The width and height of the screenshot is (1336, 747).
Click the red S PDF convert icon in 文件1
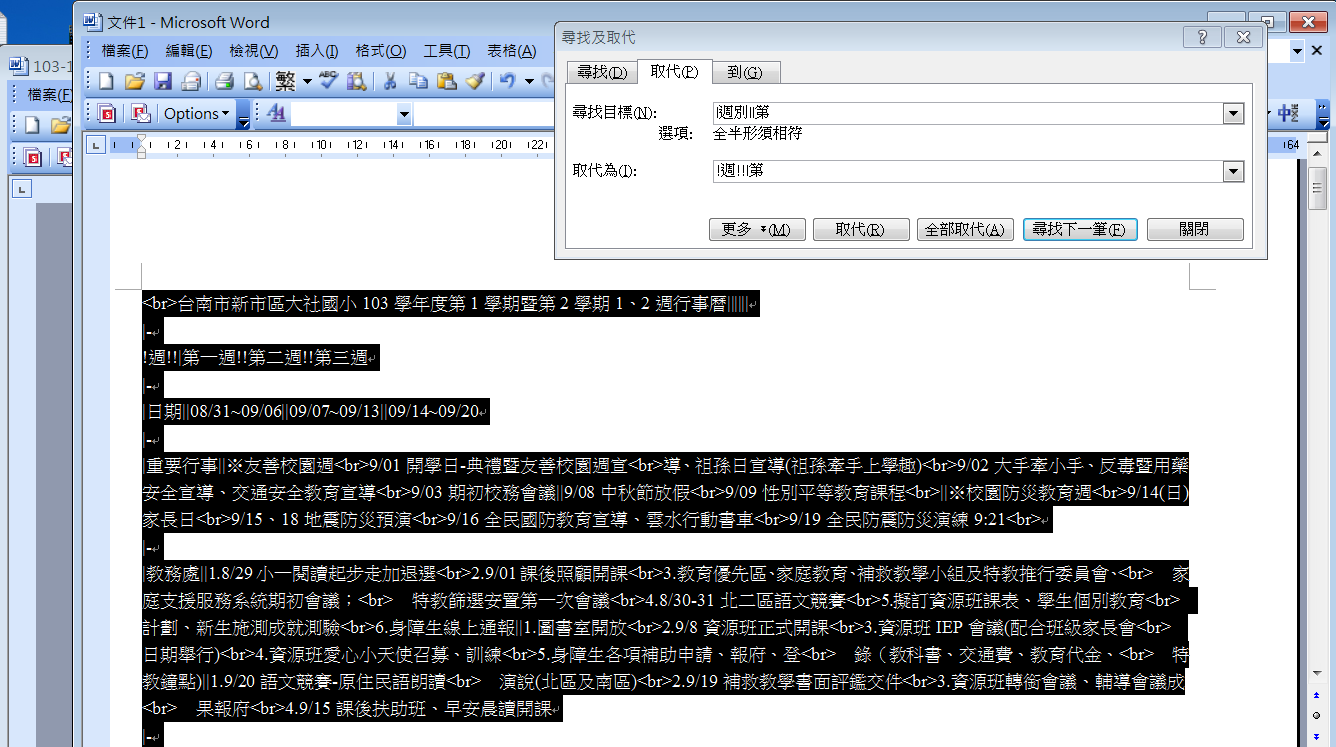[x=107, y=114]
